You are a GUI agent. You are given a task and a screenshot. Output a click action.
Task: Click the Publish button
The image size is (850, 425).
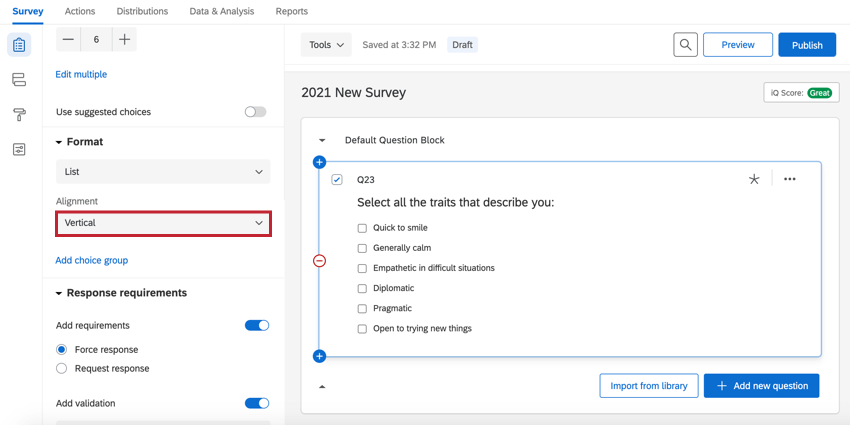coord(806,45)
